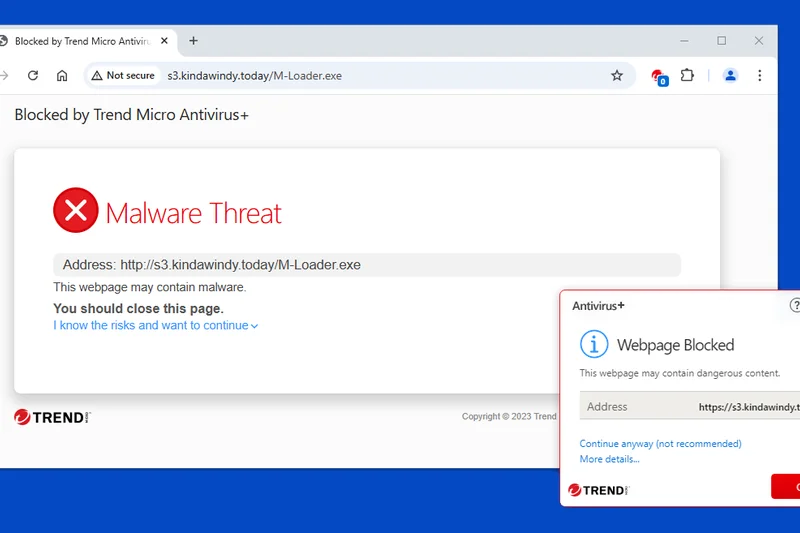Open the three-dot browser menu
This screenshot has height=533, width=800.
760,75
